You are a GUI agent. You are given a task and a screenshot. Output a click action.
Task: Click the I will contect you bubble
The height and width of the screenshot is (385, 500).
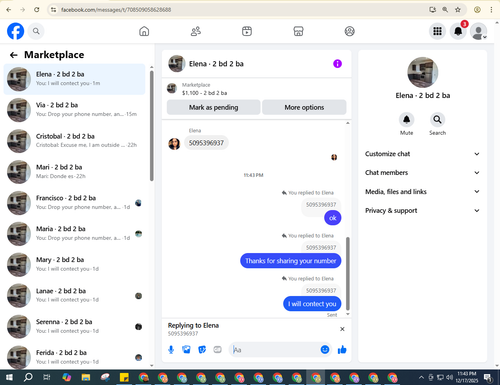[312, 304]
